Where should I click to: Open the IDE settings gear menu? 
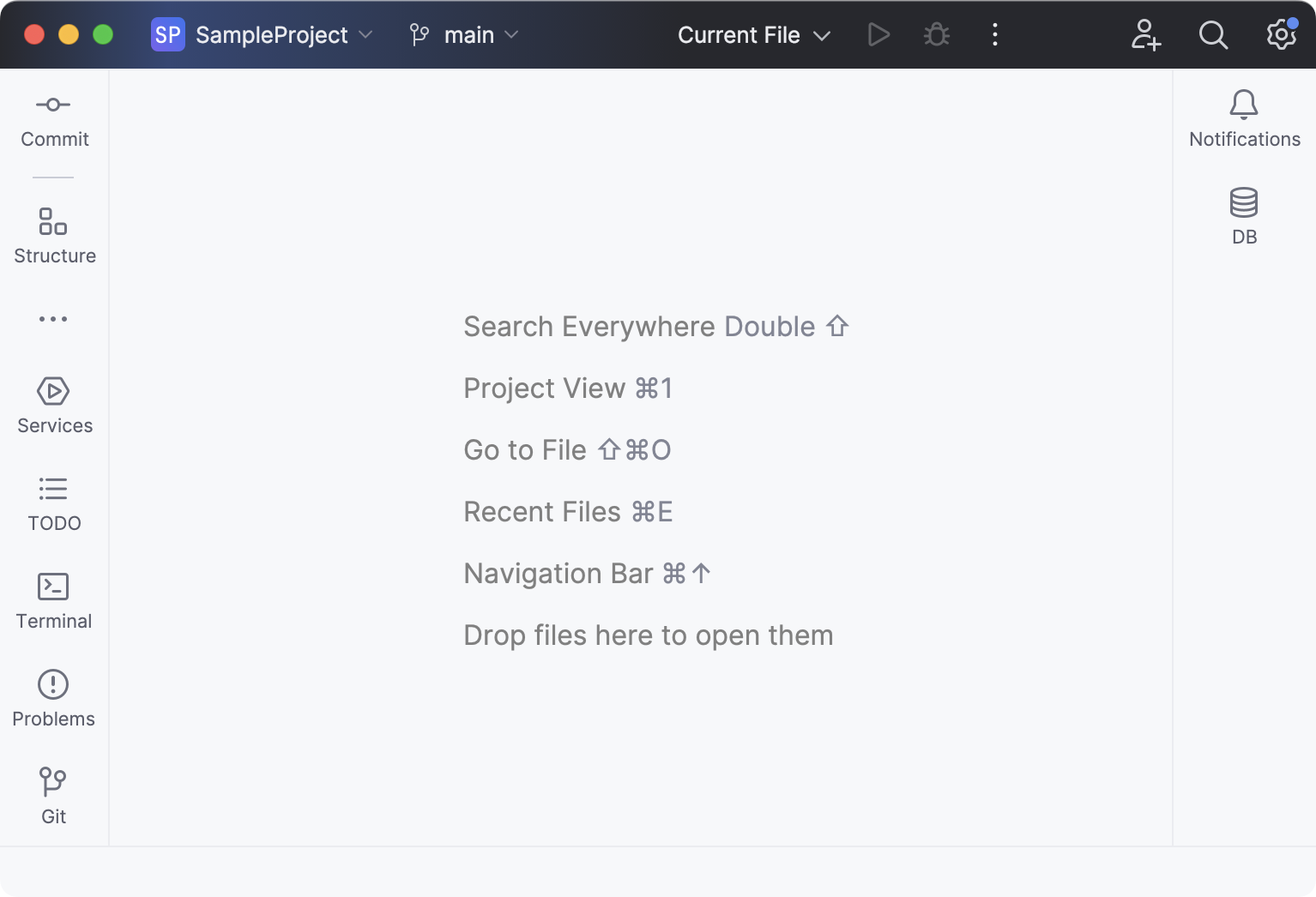tap(1279, 34)
